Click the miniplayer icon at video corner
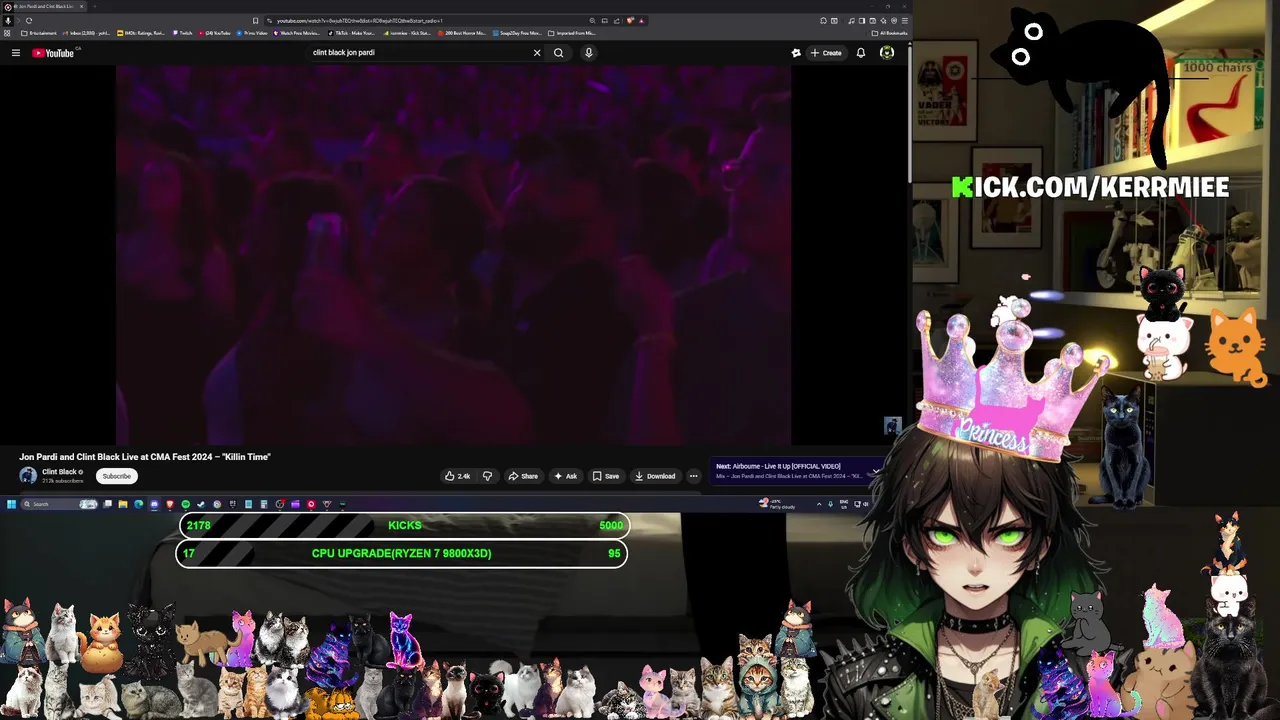Viewport: 1280px width, 720px height. tap(892, 426)
